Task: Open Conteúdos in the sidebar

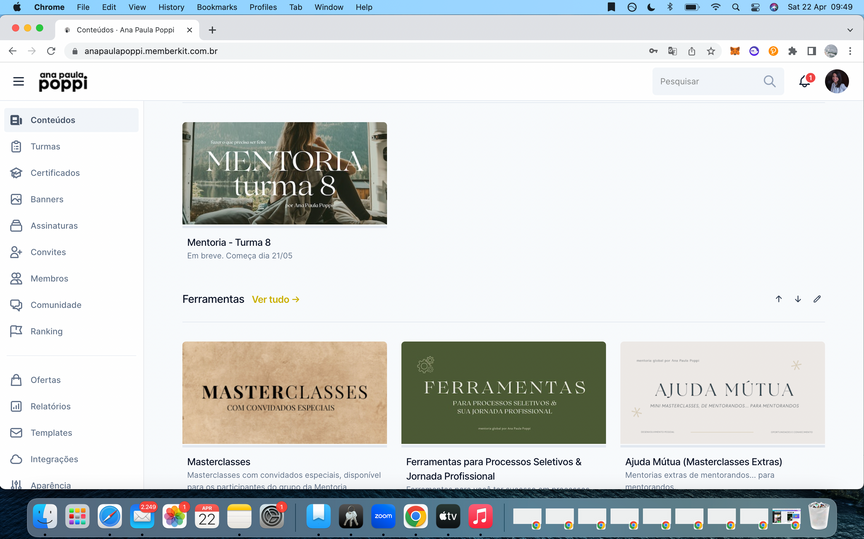Action: coord(71,120)
